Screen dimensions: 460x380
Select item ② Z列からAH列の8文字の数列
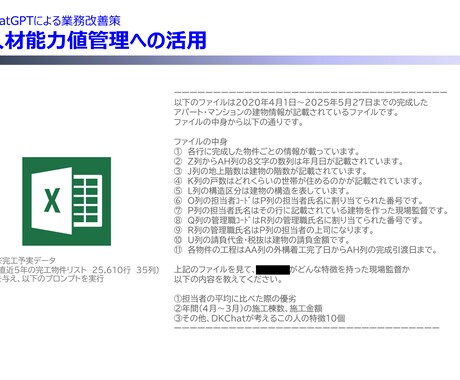289,161
